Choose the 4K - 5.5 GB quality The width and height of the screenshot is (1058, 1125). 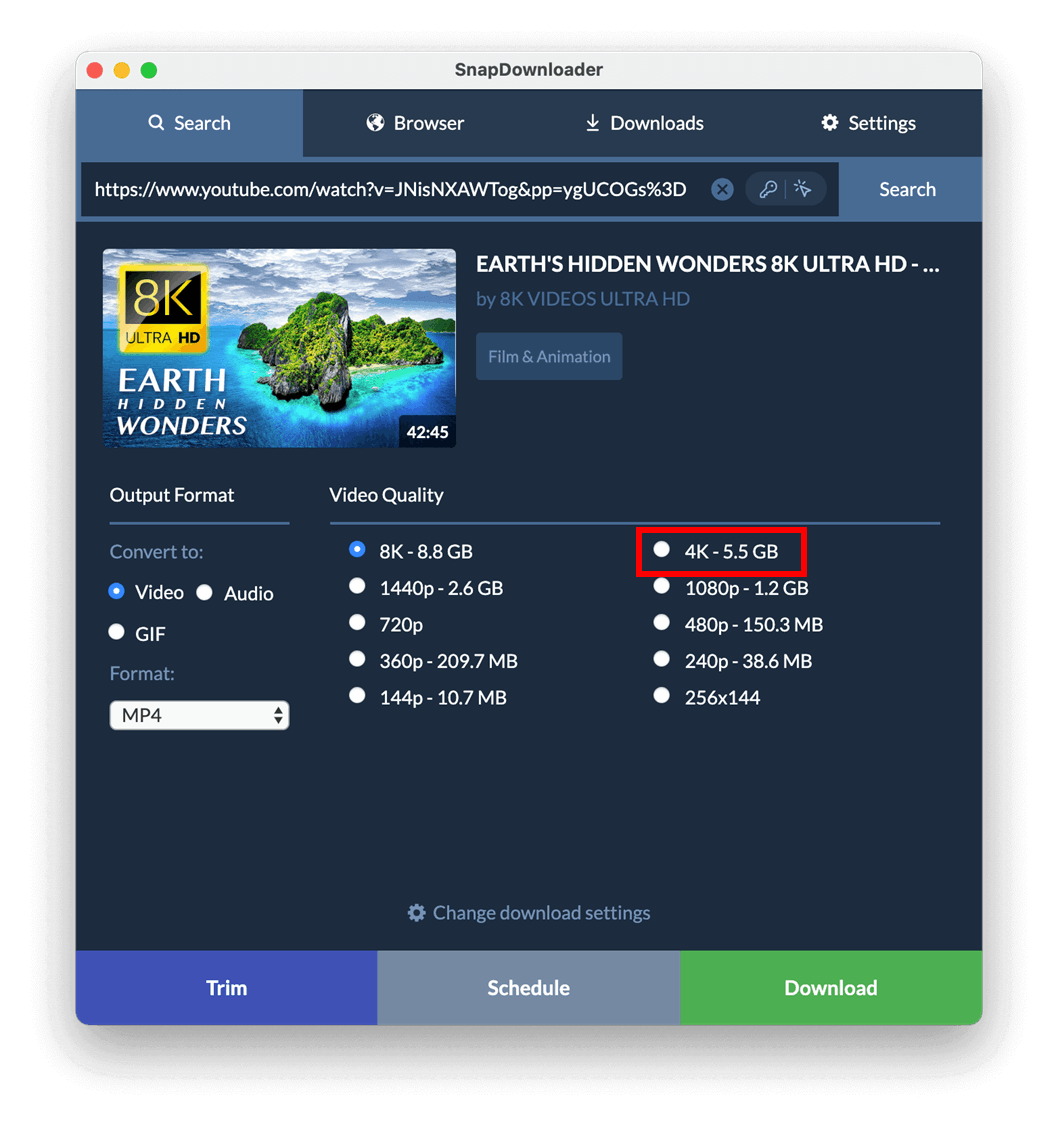coord(717,551)
